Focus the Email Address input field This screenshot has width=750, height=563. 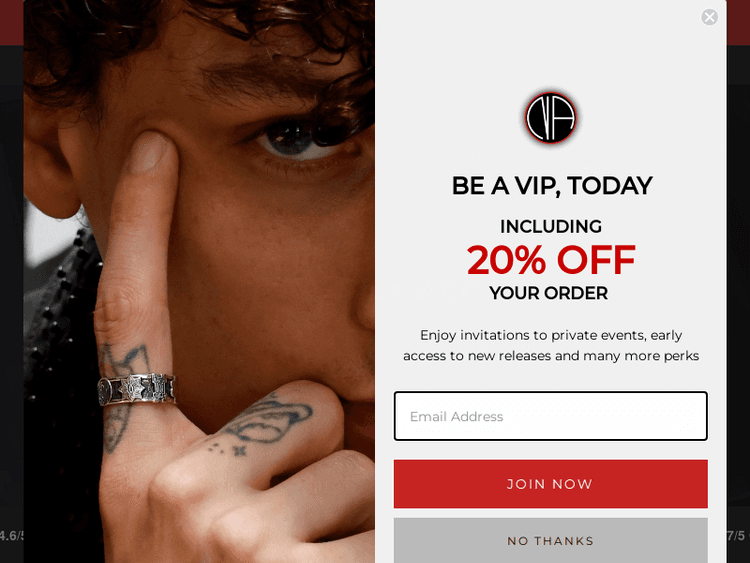pyautogui.click(x=551, y=416)
